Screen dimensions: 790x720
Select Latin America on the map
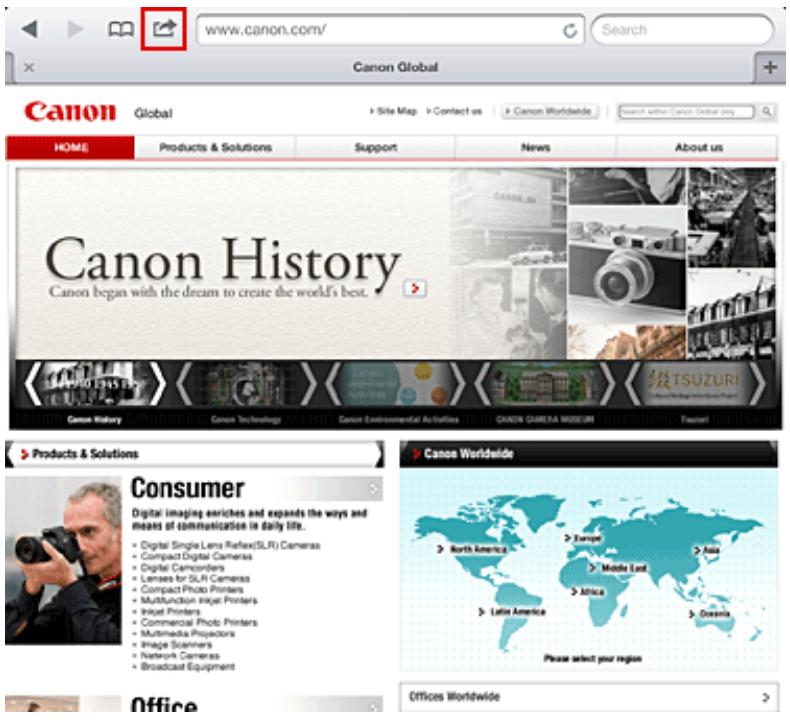point(512,612)
